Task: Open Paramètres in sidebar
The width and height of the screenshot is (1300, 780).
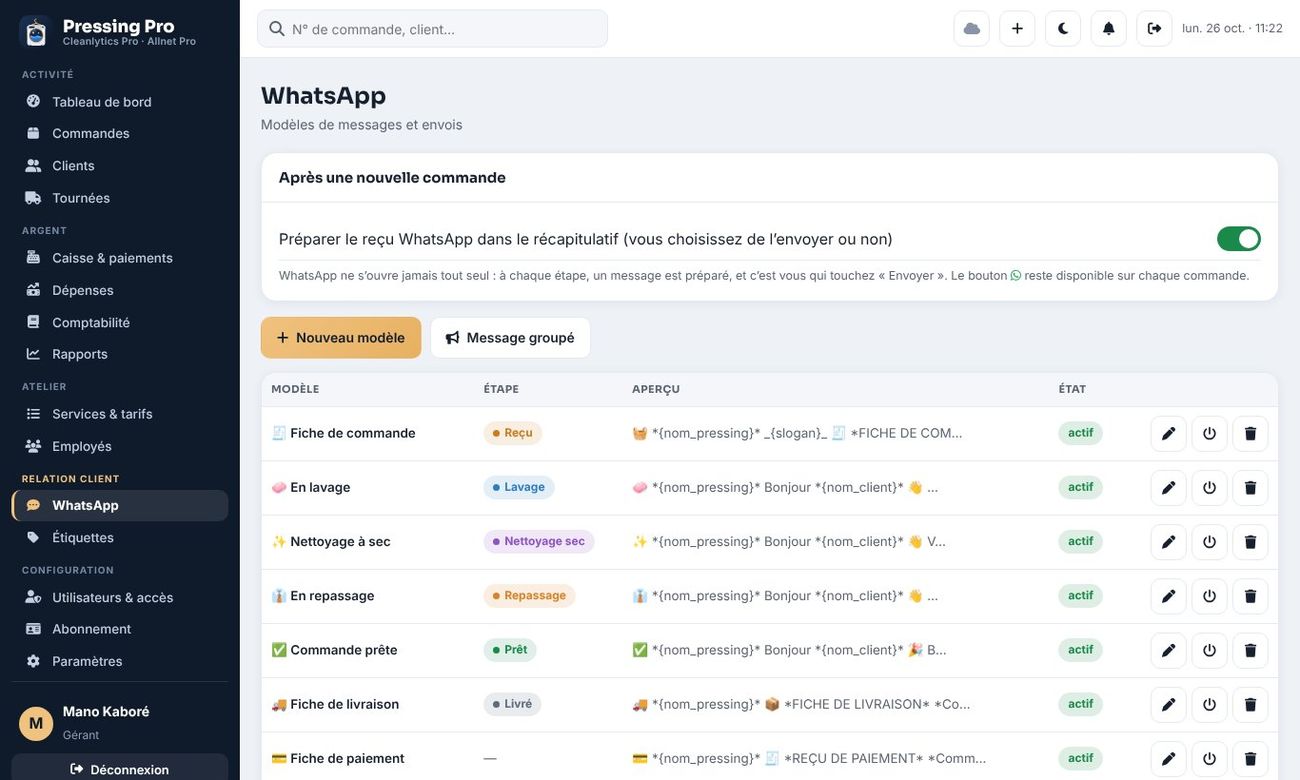Action: [120, 661]
